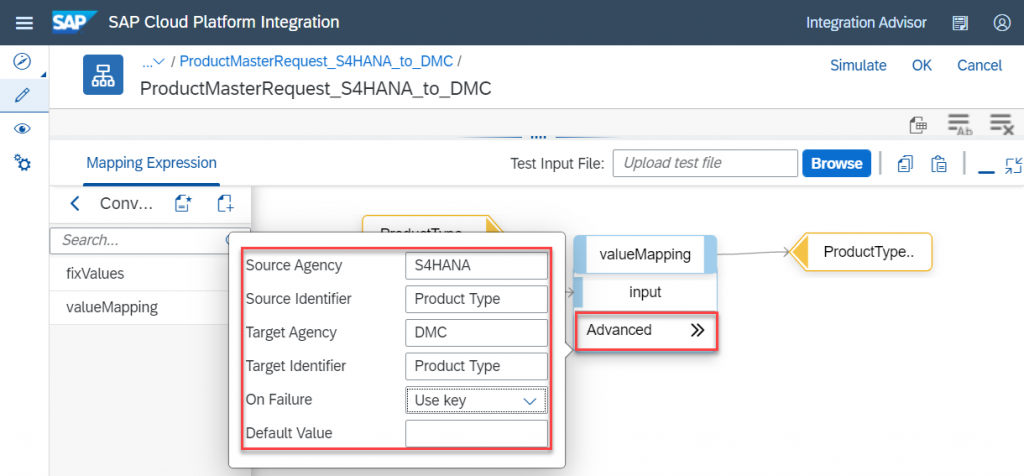
Task: Open the user profile icon
Action: (x=1001, y=23)
